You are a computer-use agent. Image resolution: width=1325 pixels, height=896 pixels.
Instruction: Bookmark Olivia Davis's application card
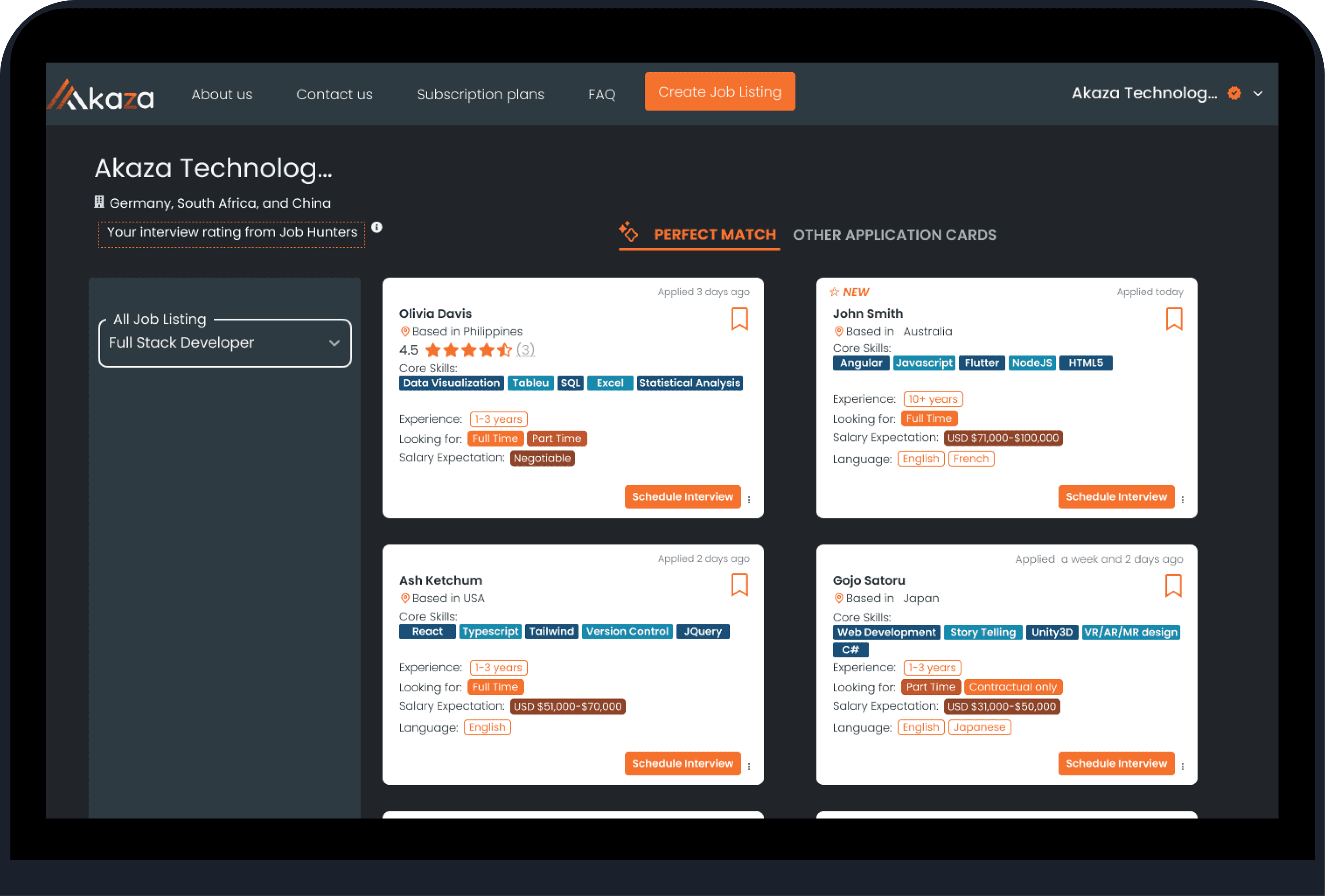[x=739, y=319]
